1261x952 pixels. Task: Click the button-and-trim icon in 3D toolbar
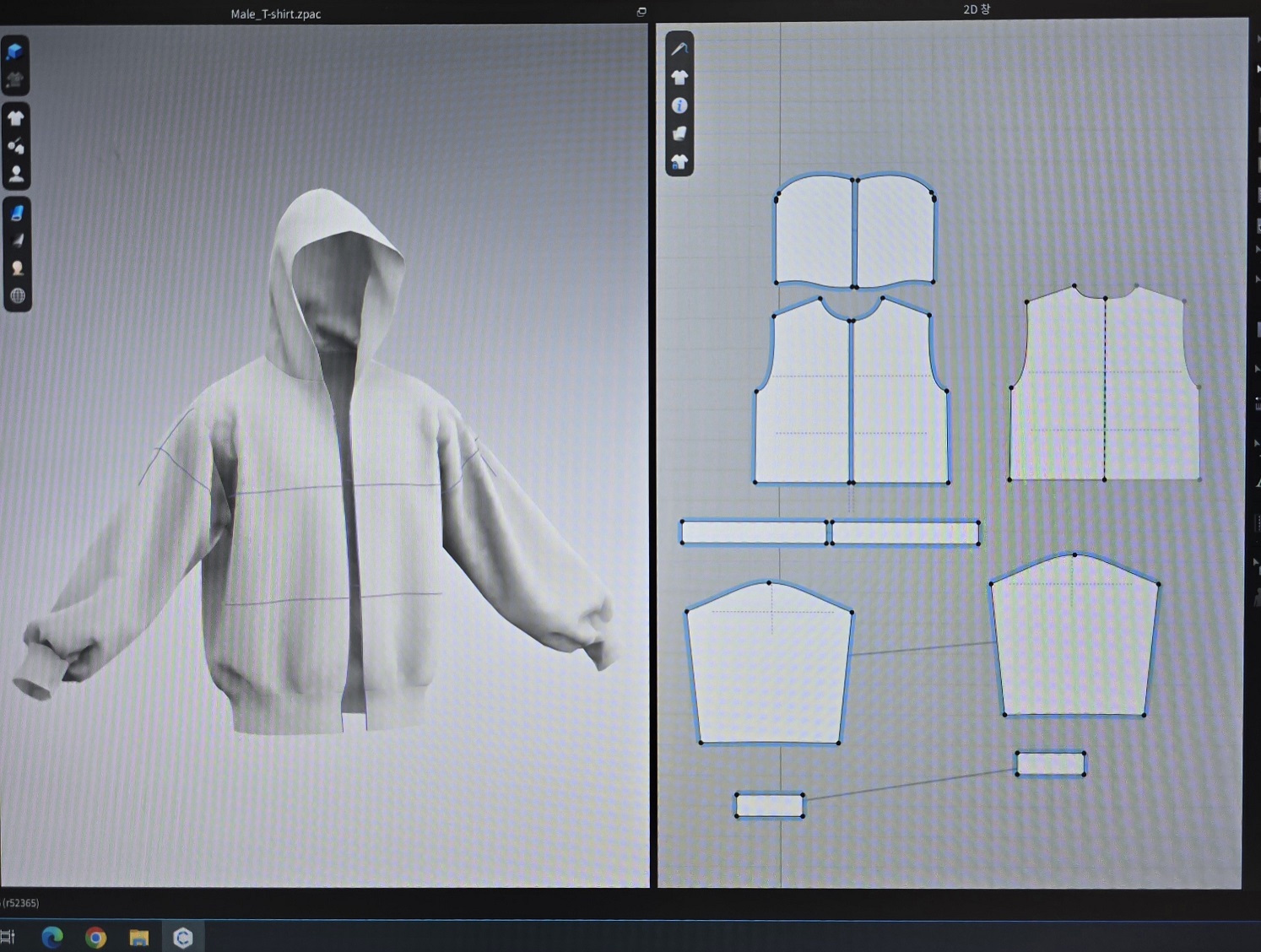click(x=15, y=146)
